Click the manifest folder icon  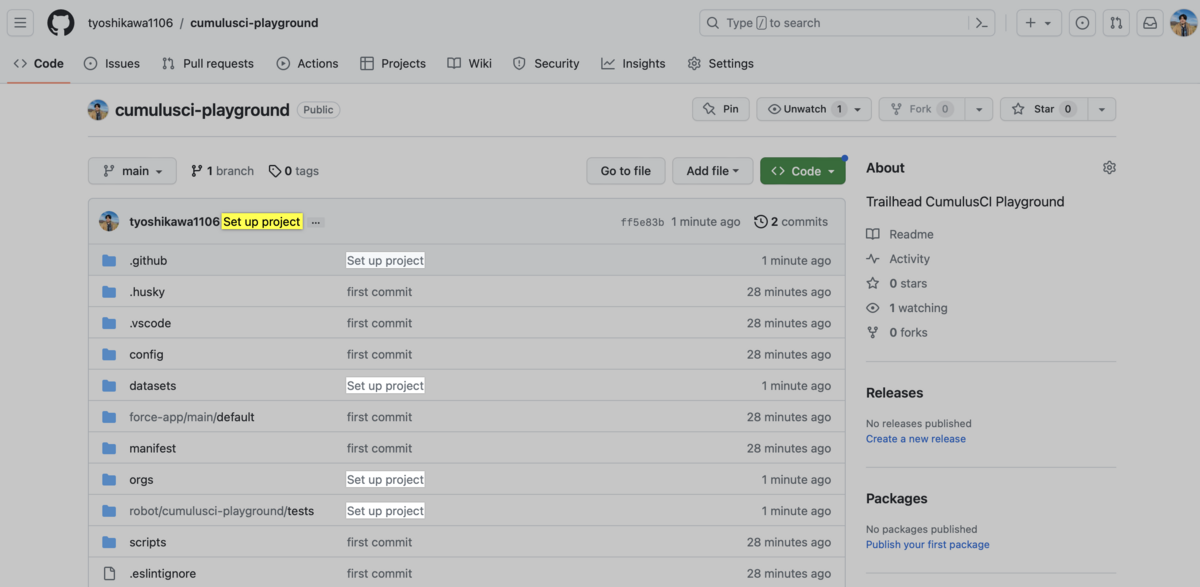(x=109, y=448)
